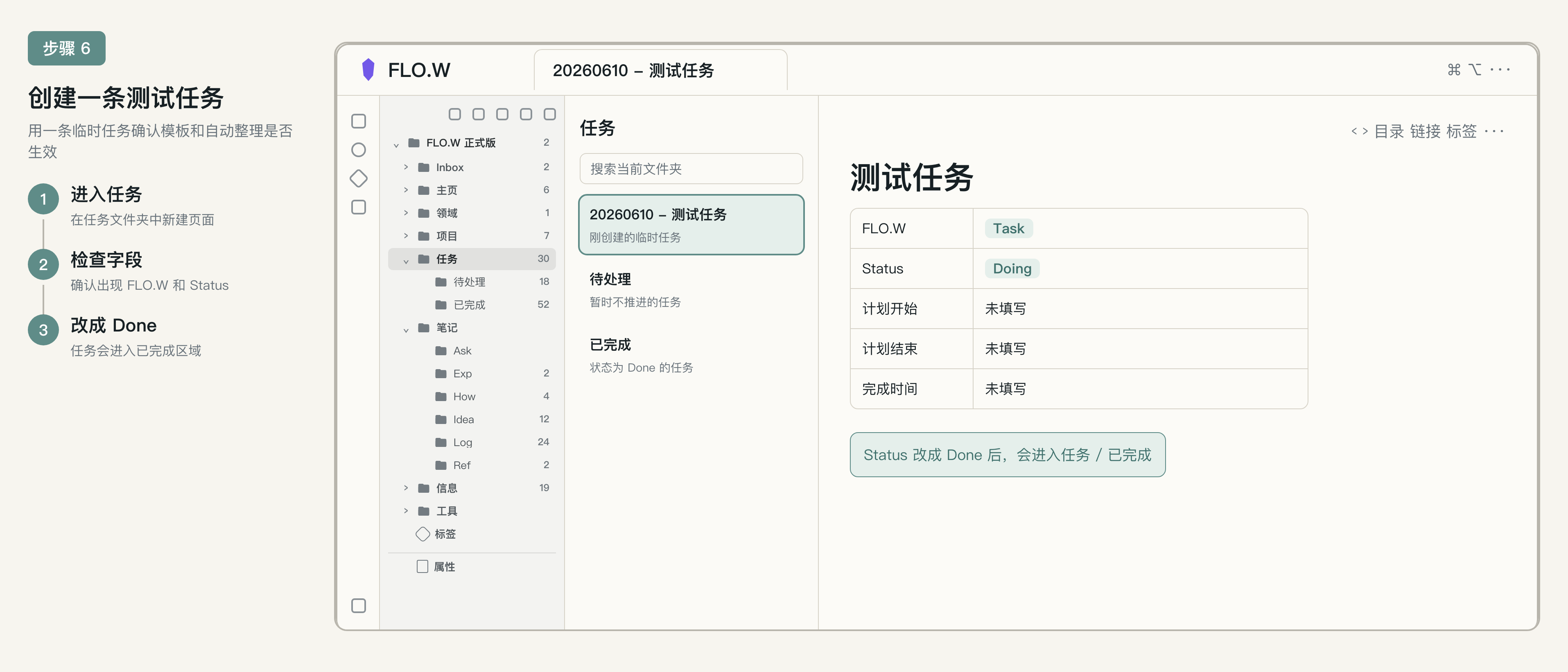Click the purple FLO.W logo icon
The width and height of the screenshot is (1568, 672).
coord(368,70)
